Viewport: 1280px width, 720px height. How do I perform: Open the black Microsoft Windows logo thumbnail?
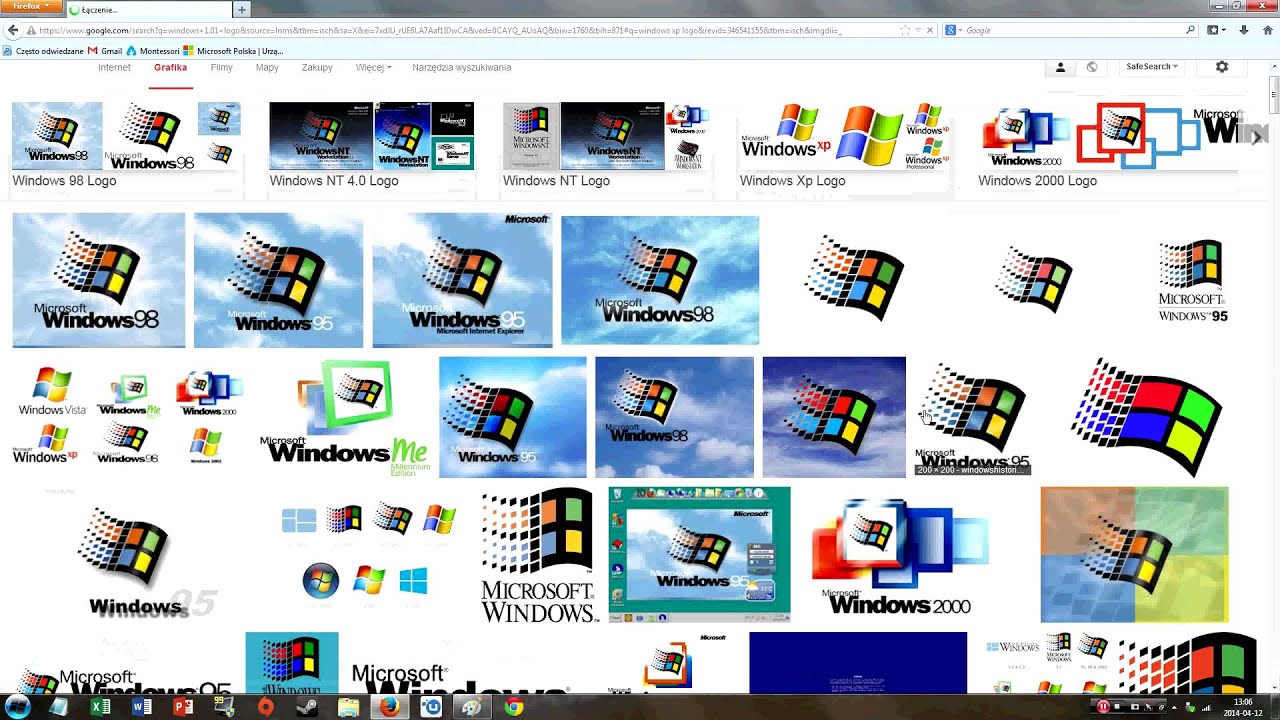tap(538, 555)
